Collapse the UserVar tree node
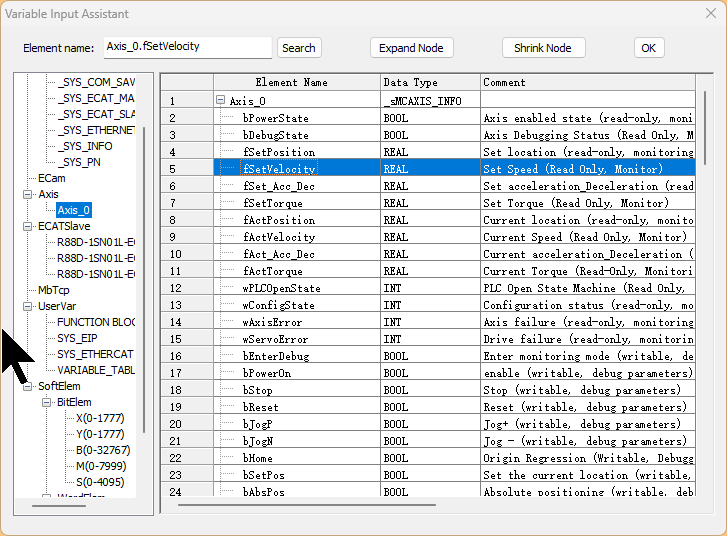The width and height of the screenshot is (727, 536). [x=28, y=306]
